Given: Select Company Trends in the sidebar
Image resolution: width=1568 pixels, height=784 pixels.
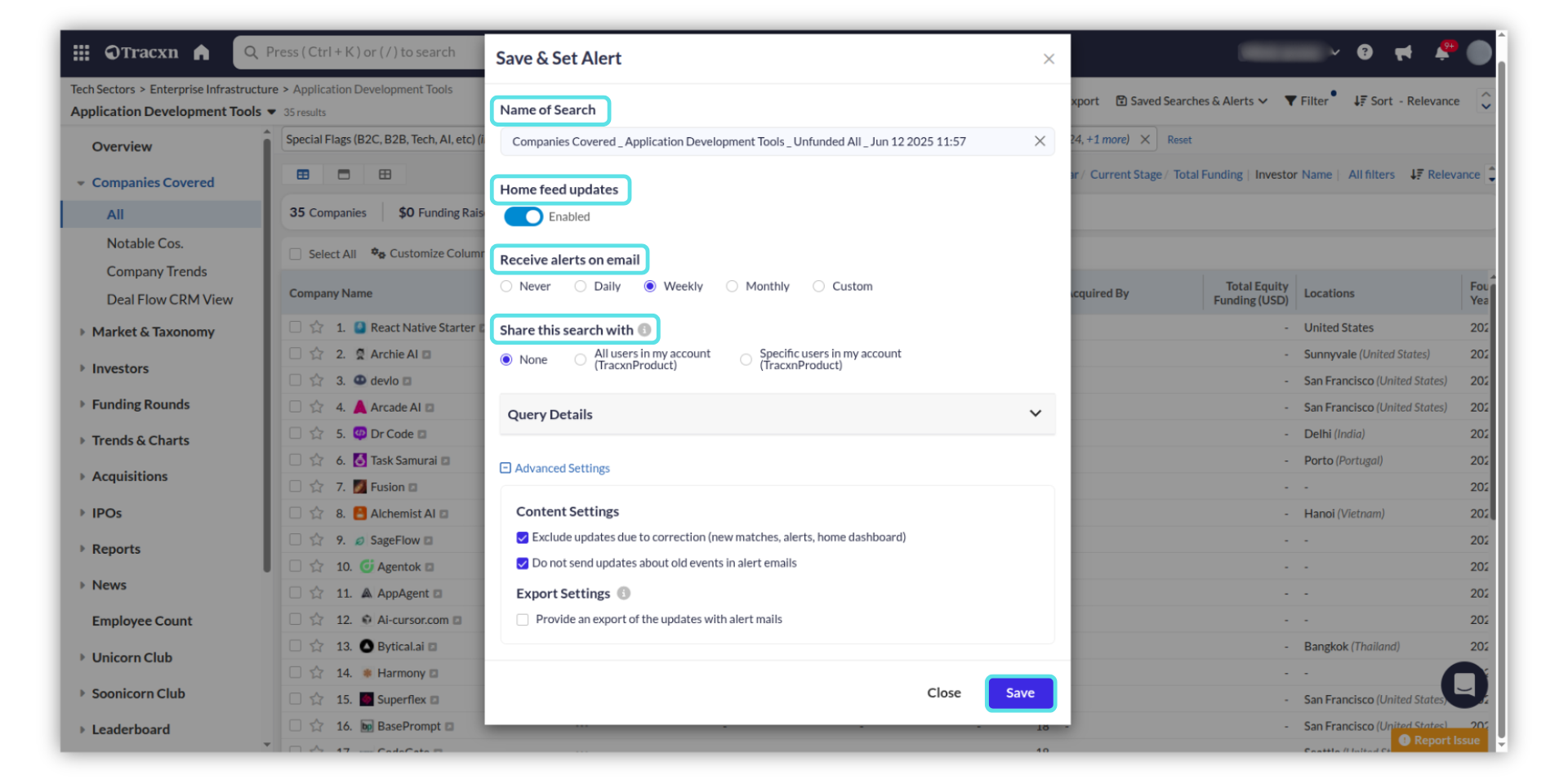Looking at the screenshot, I should (157, 271).
